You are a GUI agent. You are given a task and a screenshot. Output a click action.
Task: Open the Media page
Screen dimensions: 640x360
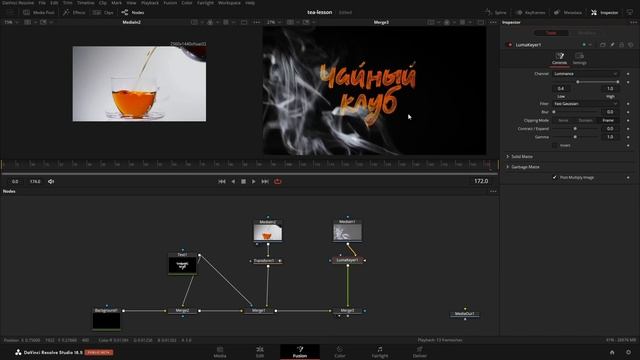pos(220,352)
